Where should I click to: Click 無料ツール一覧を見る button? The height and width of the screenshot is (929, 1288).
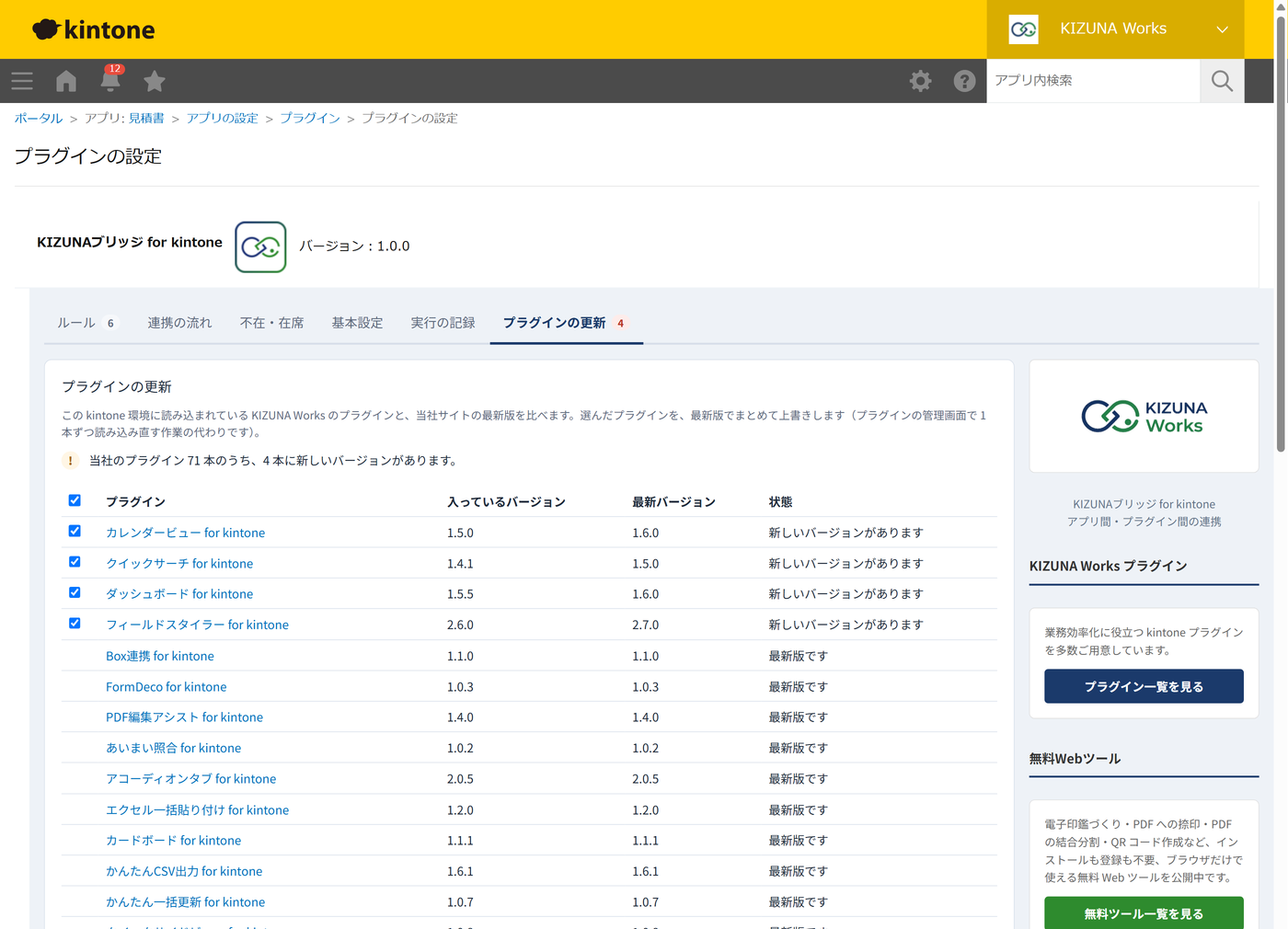1144,912
